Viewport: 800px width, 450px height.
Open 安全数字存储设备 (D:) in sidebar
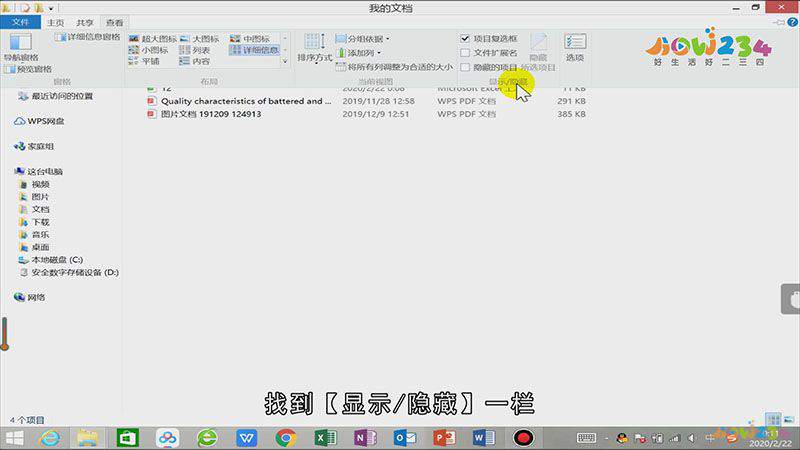tap(69, 272)
